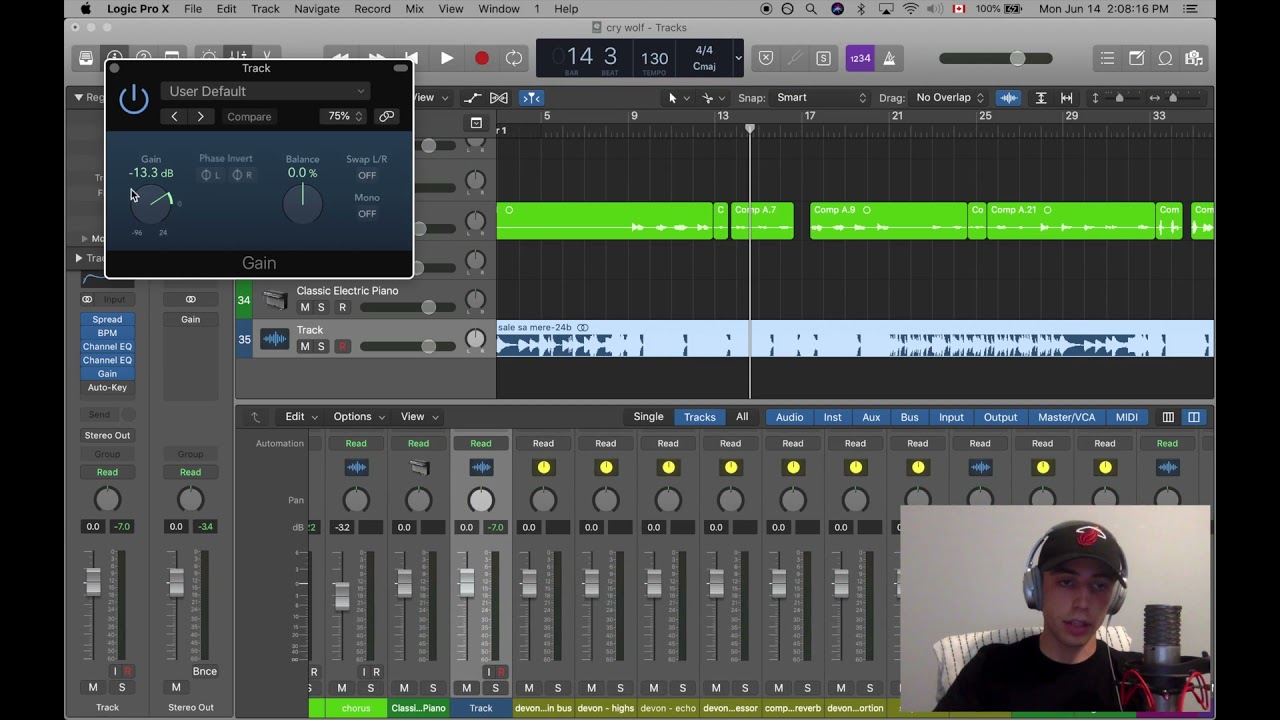This screenshot has height=720, width=1280.
Task: Toggle the count-in 1234 button
Action: pos(860,58)
